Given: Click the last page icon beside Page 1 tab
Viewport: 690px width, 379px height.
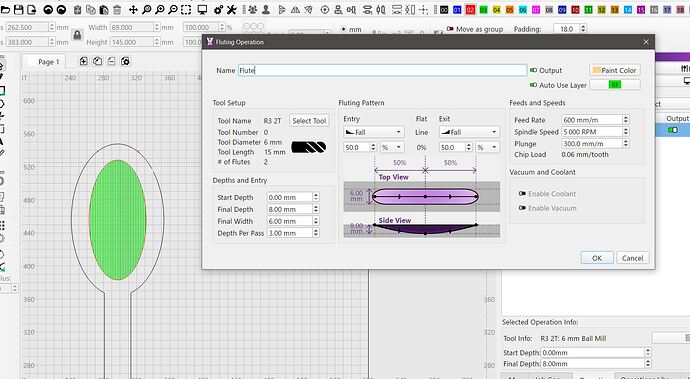Looking at the screenshot, I should (x=125, y=61).
